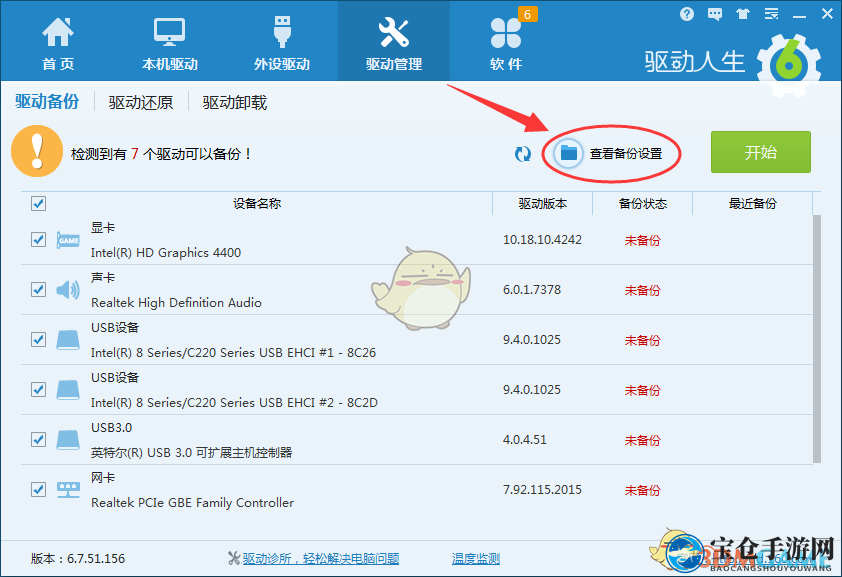Click the number 6 badge on 软件
This screenshot has width=842, height=577.
point(527,14)
